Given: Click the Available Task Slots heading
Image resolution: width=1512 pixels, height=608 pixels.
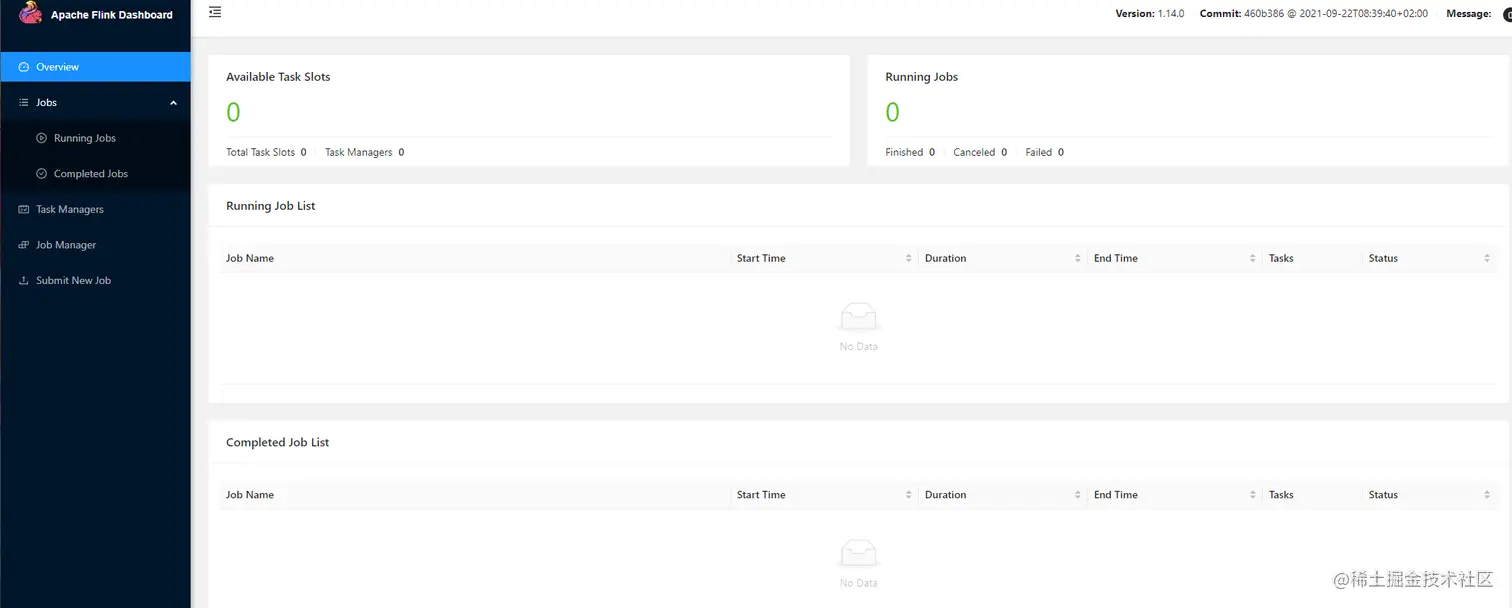Looking at the screenshot, I should 278,77.
